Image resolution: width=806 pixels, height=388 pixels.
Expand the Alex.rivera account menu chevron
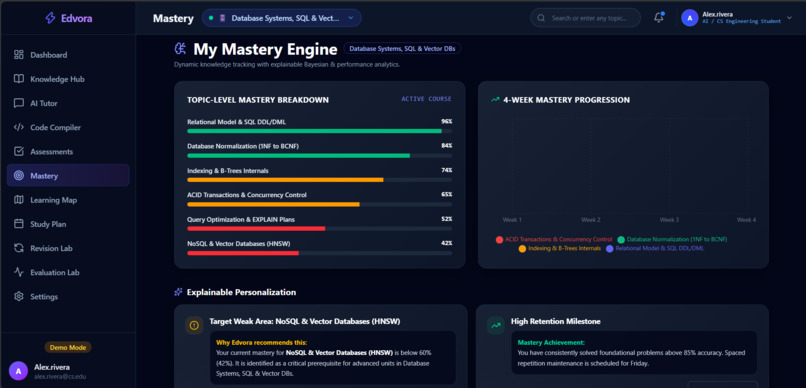click(x=790, y=18)
